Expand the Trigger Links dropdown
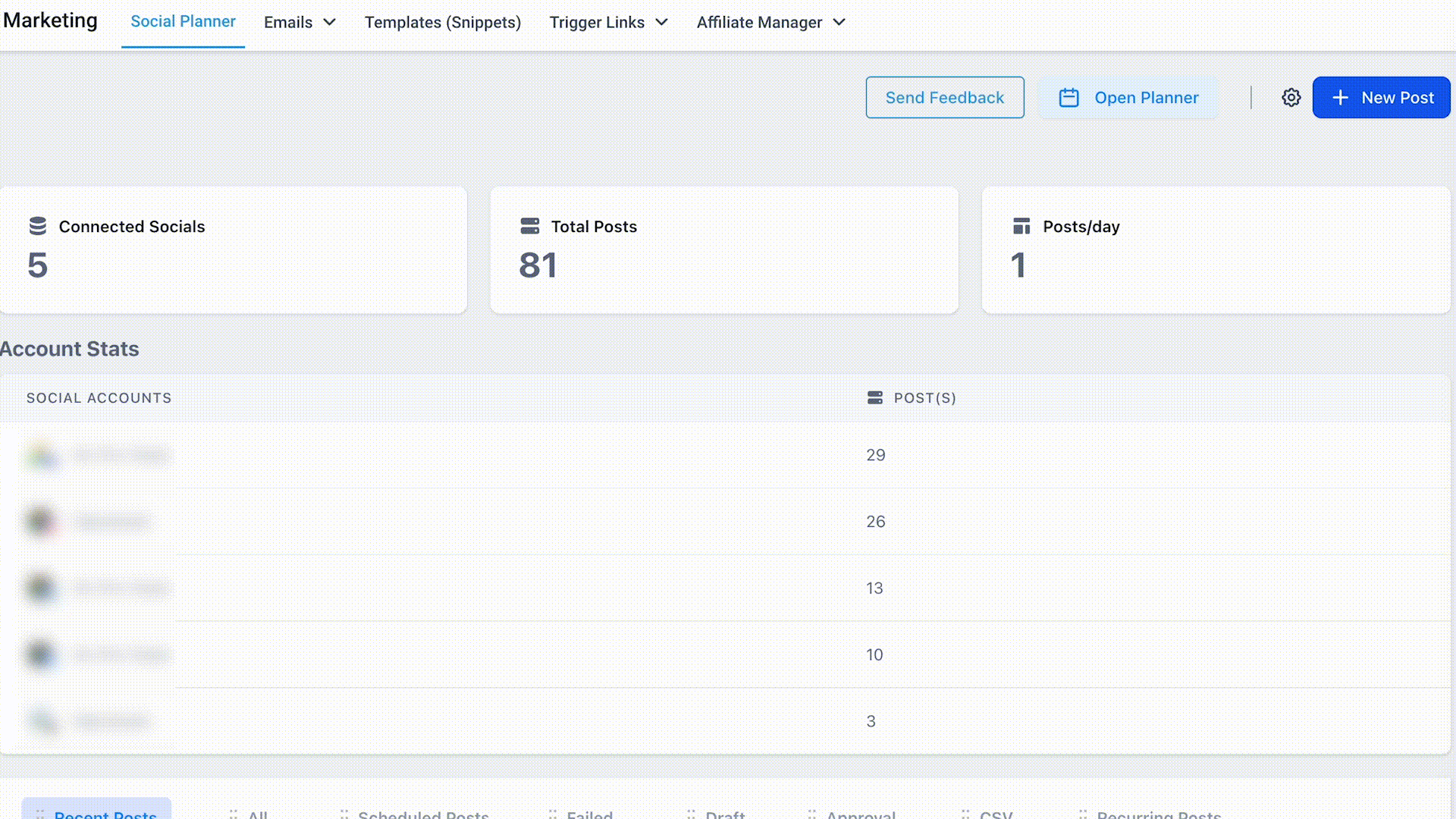Screen dimensions: 1456x819 [x=661, y=23]
